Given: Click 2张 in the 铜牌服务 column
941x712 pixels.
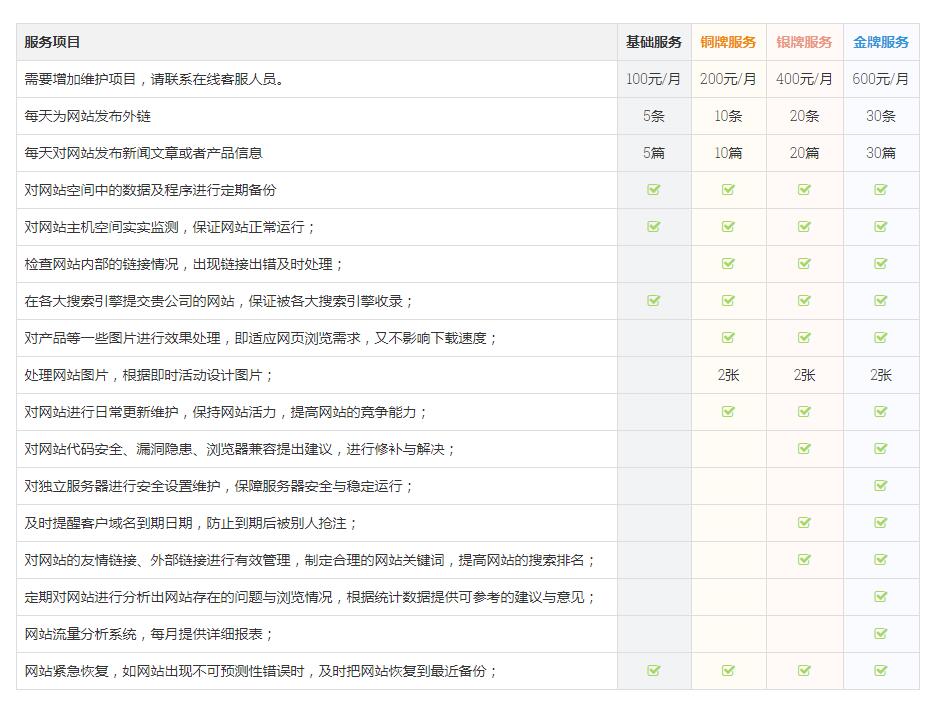Looking at the screenshot, I should 728,375.
